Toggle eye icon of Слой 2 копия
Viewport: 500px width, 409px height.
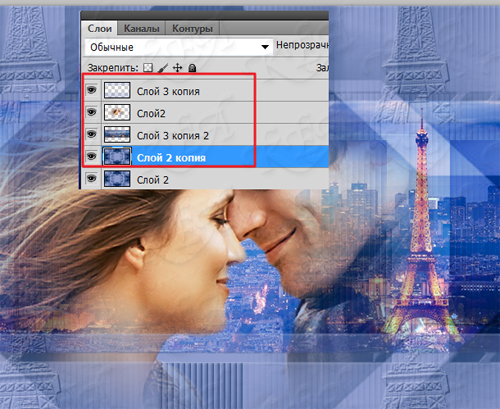[x=91, y=156]
